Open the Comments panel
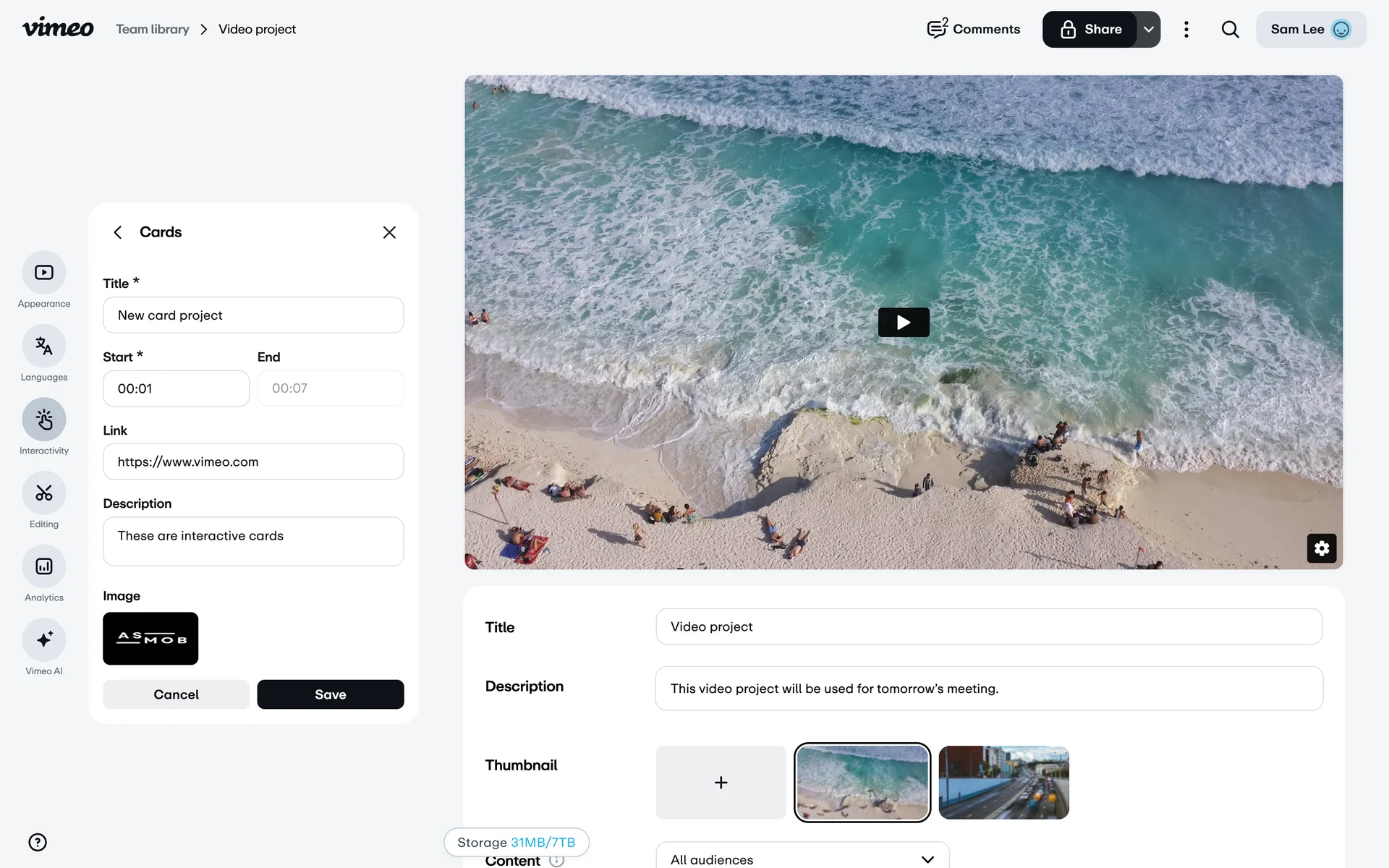This screenshot has width=1389, height=868. click(974, 30)
